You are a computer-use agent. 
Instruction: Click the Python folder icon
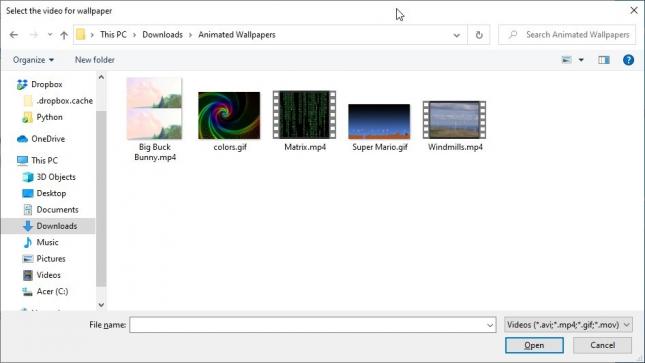pos(28,117)
